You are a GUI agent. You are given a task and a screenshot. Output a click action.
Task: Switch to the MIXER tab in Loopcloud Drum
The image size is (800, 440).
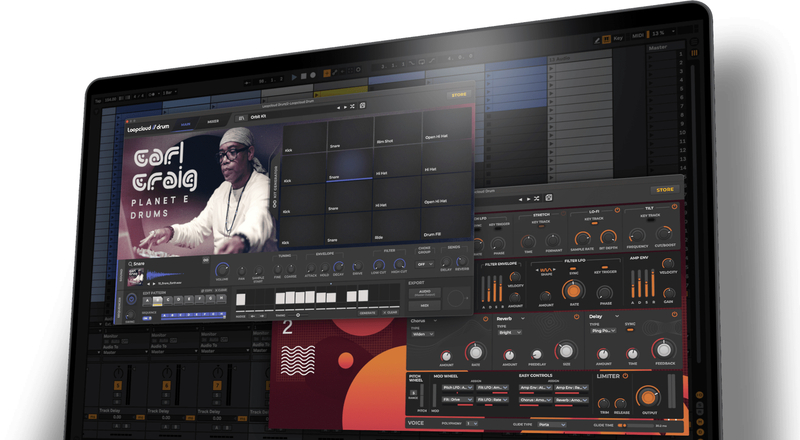(213, 121)
